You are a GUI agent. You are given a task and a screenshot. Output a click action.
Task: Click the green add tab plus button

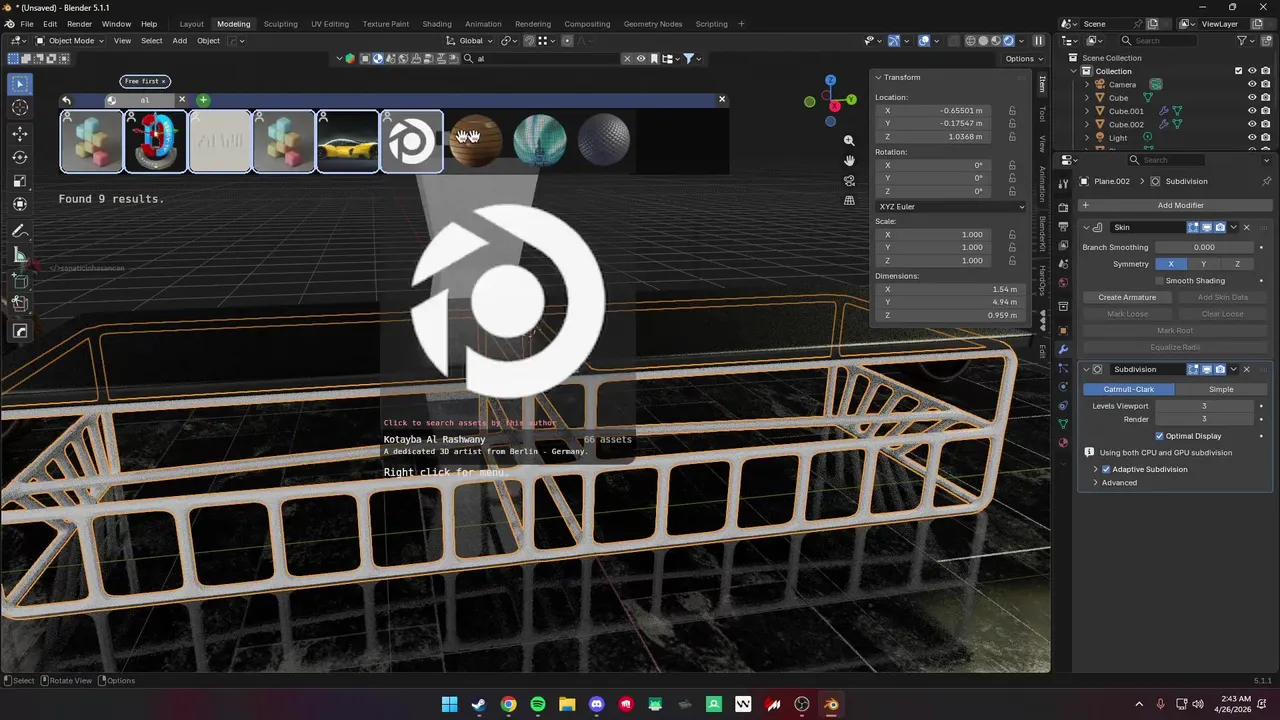[x=203, y=100]
